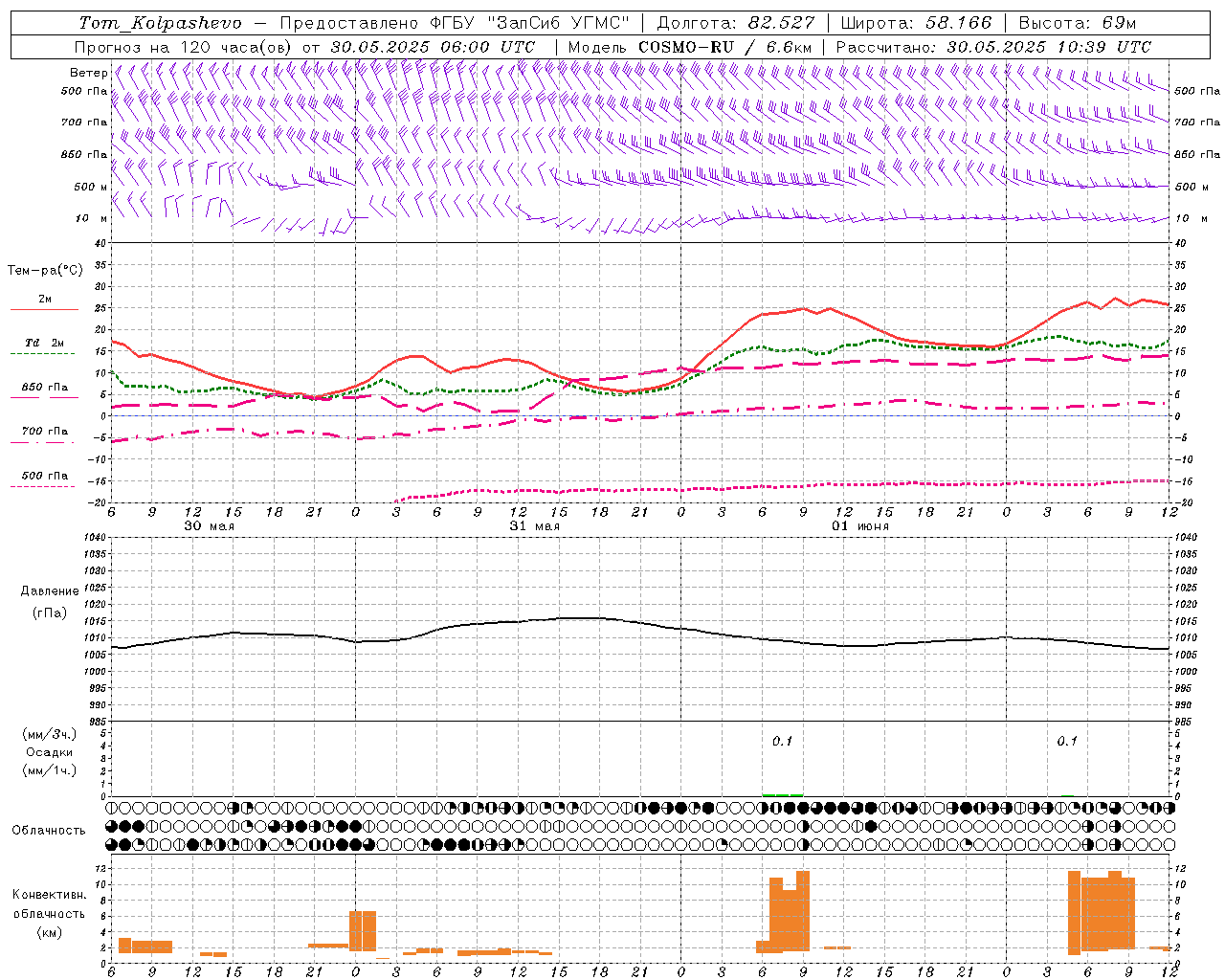
Task: Select the "Высота: 69м" elevation text
Action: (x=1077, y=23)
